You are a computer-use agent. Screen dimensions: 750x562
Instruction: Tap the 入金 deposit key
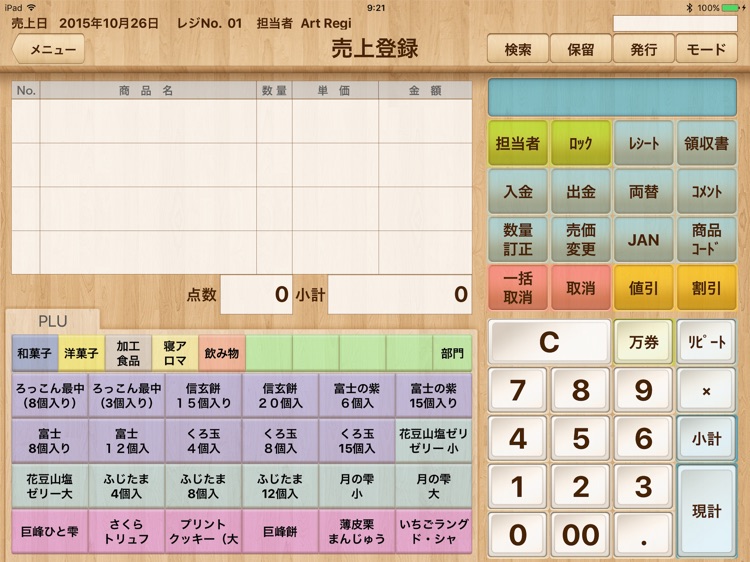(518, 191)
